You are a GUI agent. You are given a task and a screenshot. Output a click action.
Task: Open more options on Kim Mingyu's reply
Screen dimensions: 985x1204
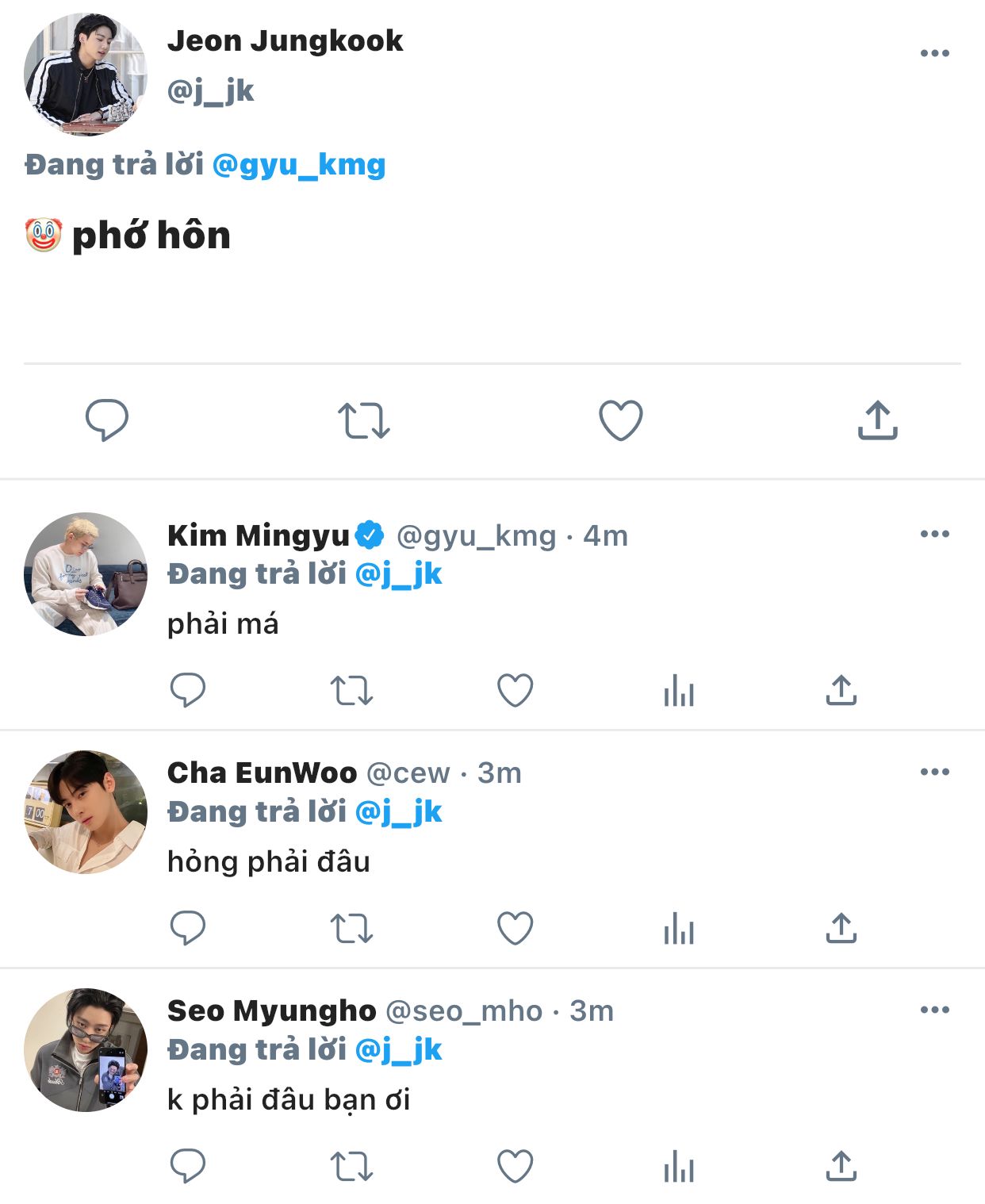coord(934,534)
